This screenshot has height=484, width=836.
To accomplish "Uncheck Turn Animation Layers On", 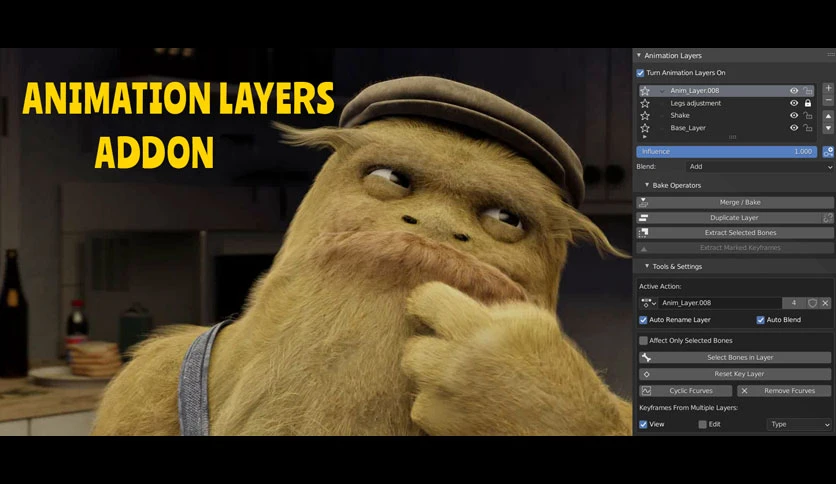I will (x=640, y=73).
